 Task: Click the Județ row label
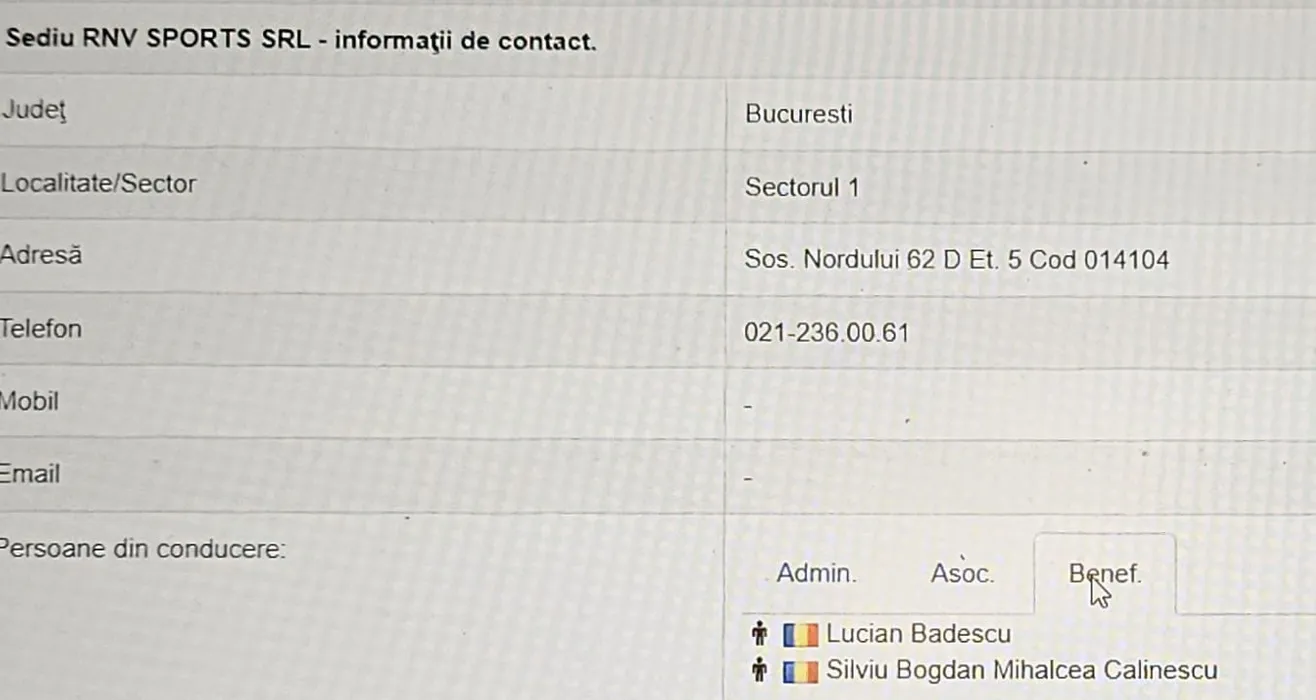33,110
